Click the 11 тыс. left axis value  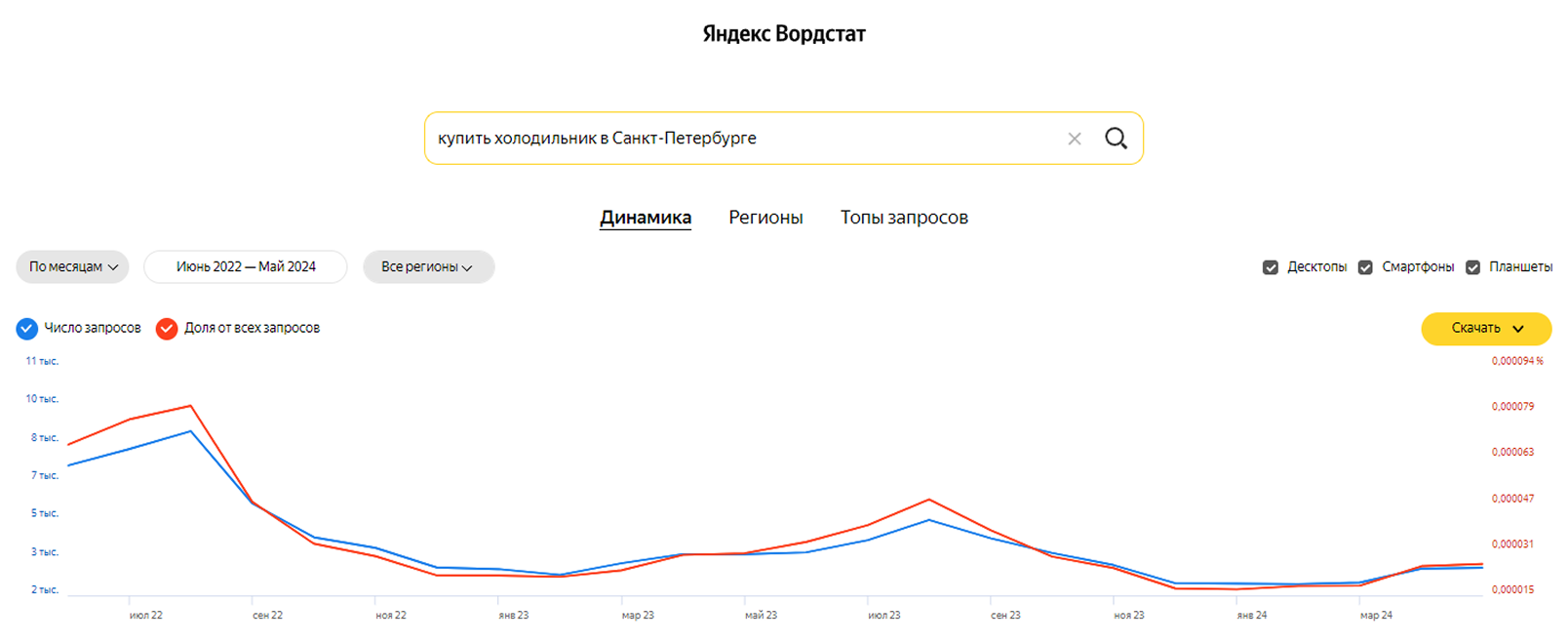pyautogui.click(x=42, y=361)
